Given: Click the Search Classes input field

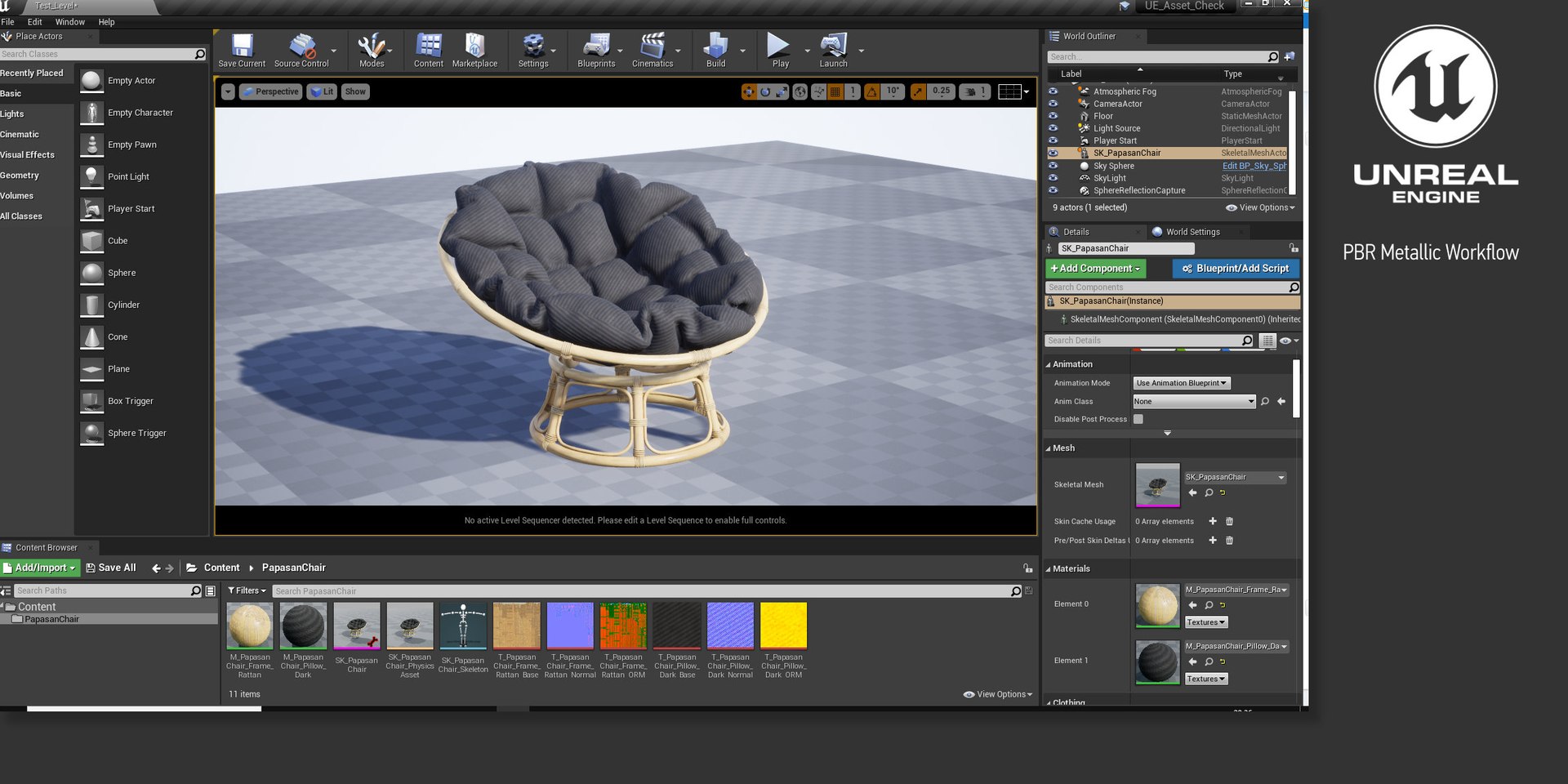Looking at the screenshot, I should pyautogui.click(x=96, y=54).
